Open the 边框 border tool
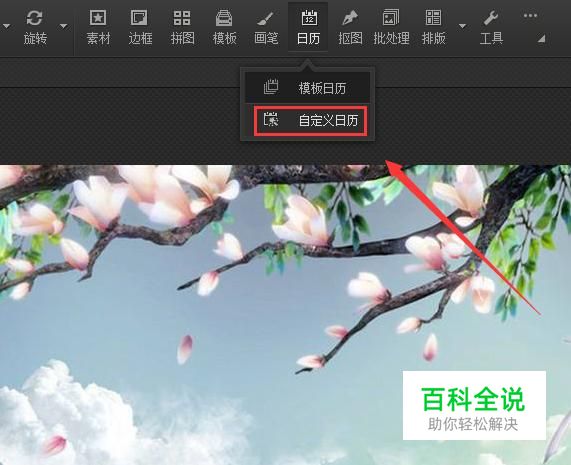 [140, 27]
